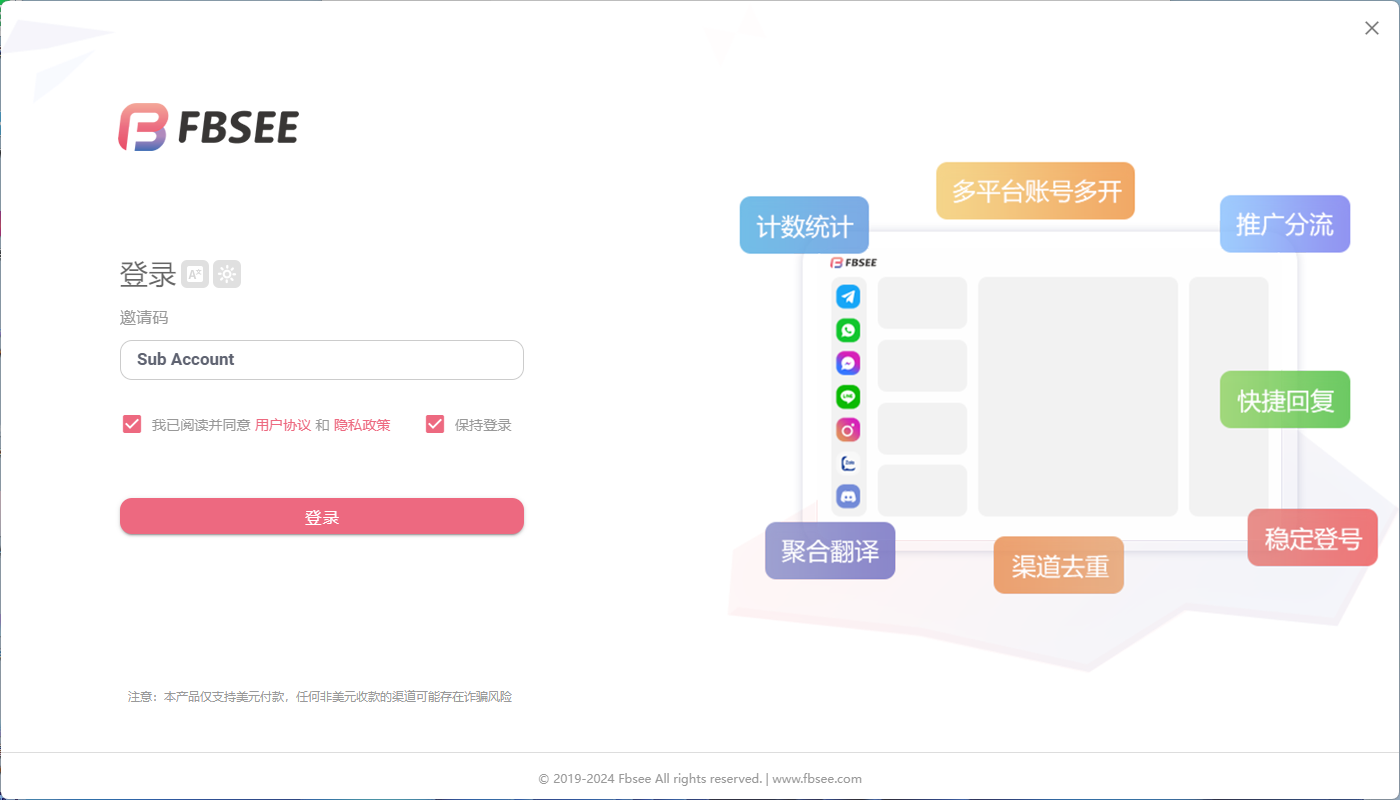
Task: Open the 用户协议 link
Action: pyautogui.click(x=283, y=425)
